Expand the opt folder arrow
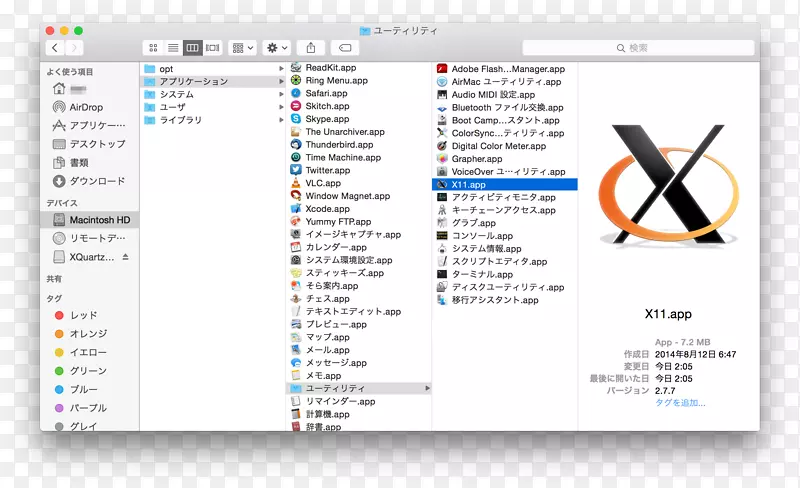Screen dimensions: 800x488 [x=281, y=68]
